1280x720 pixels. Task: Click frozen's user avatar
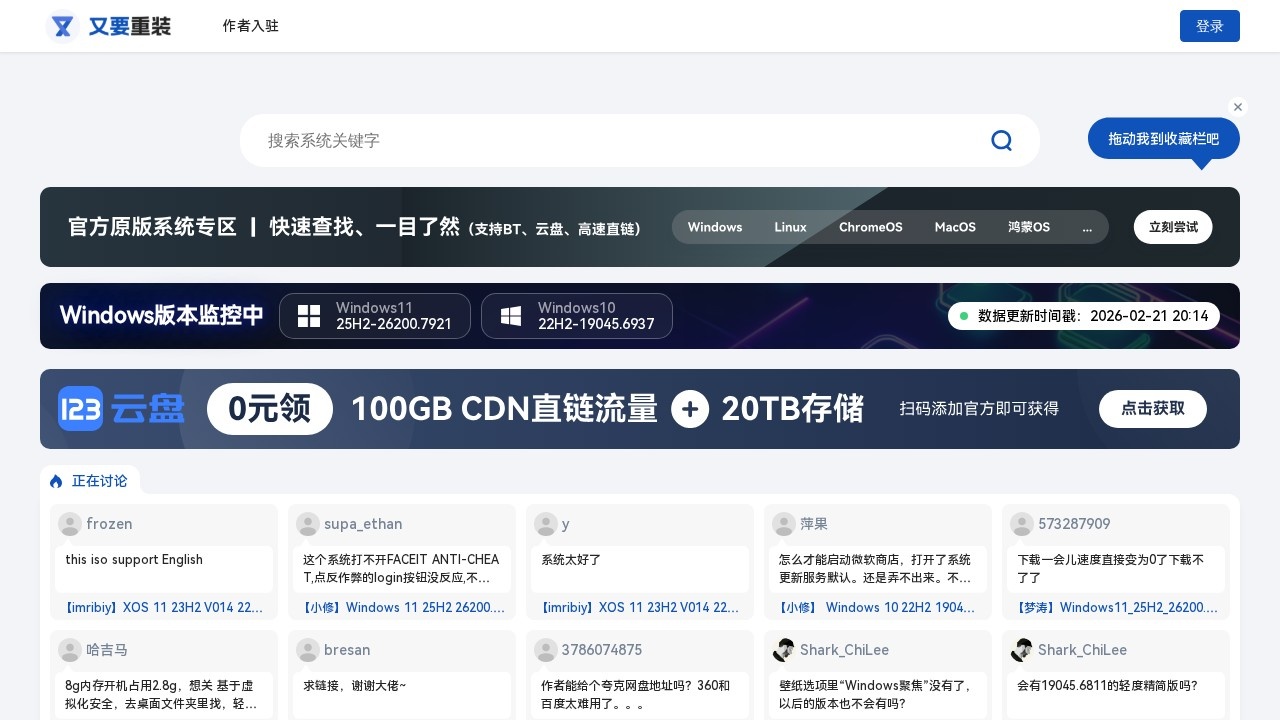pos(69,524)
